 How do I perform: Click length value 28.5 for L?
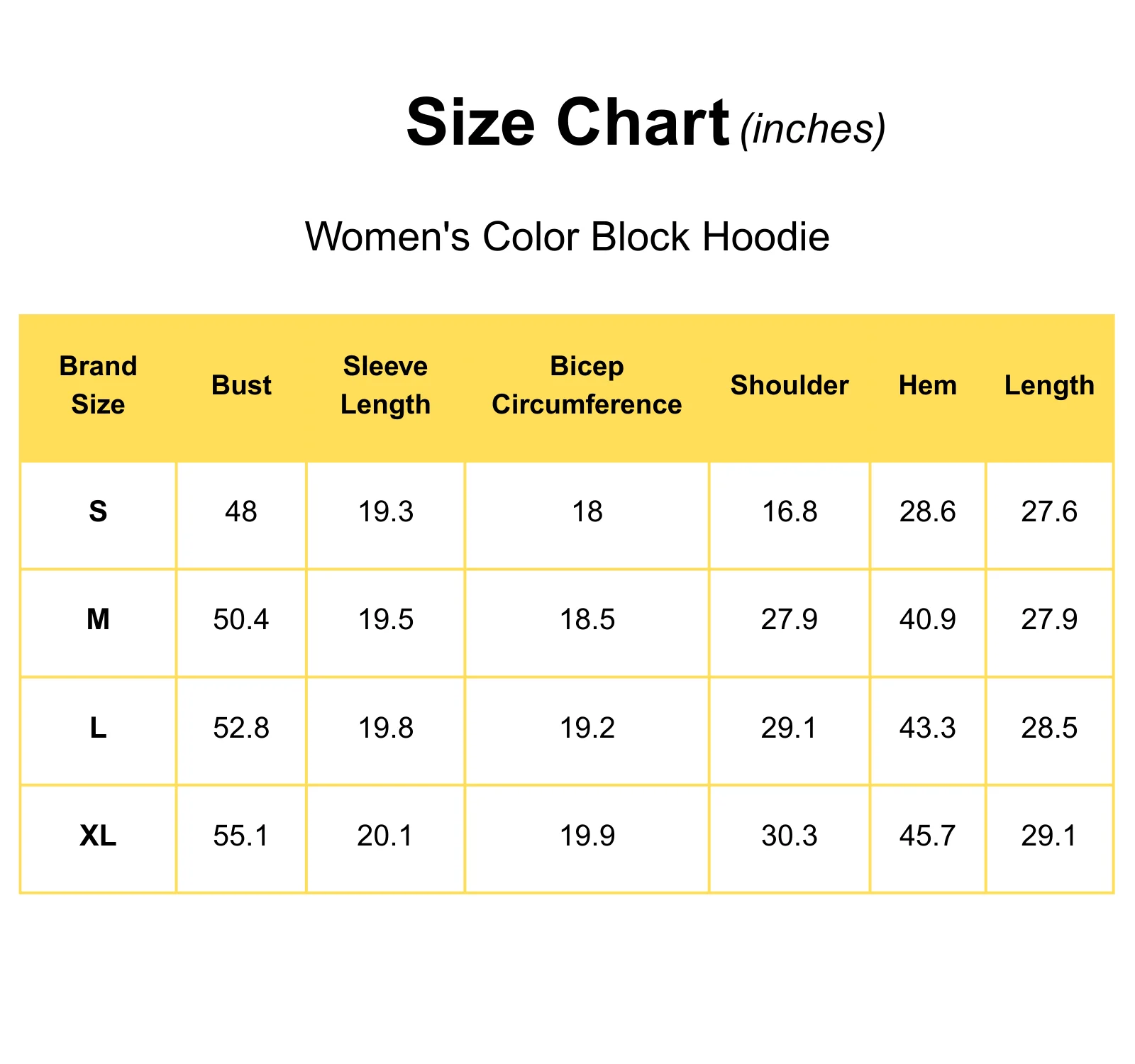[x=1049, y=728]
